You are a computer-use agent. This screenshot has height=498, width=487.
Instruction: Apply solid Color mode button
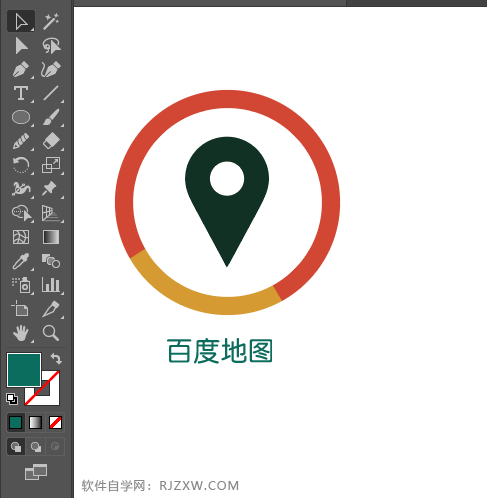pyautogui.click(x=16, y=422)
